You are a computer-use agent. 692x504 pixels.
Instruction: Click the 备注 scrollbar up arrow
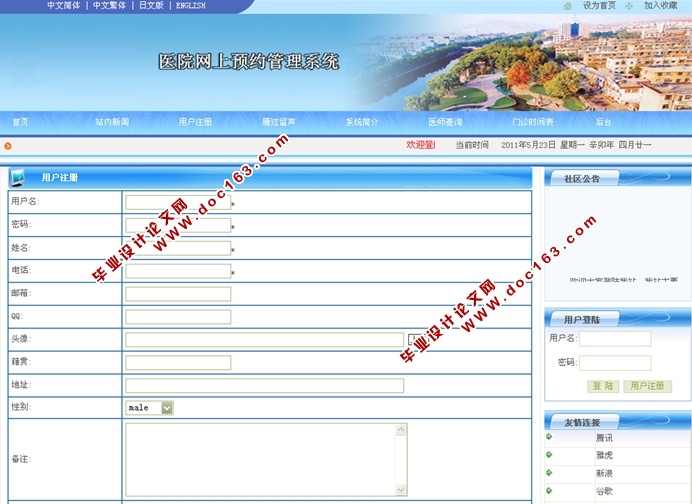tap(401, 429)
